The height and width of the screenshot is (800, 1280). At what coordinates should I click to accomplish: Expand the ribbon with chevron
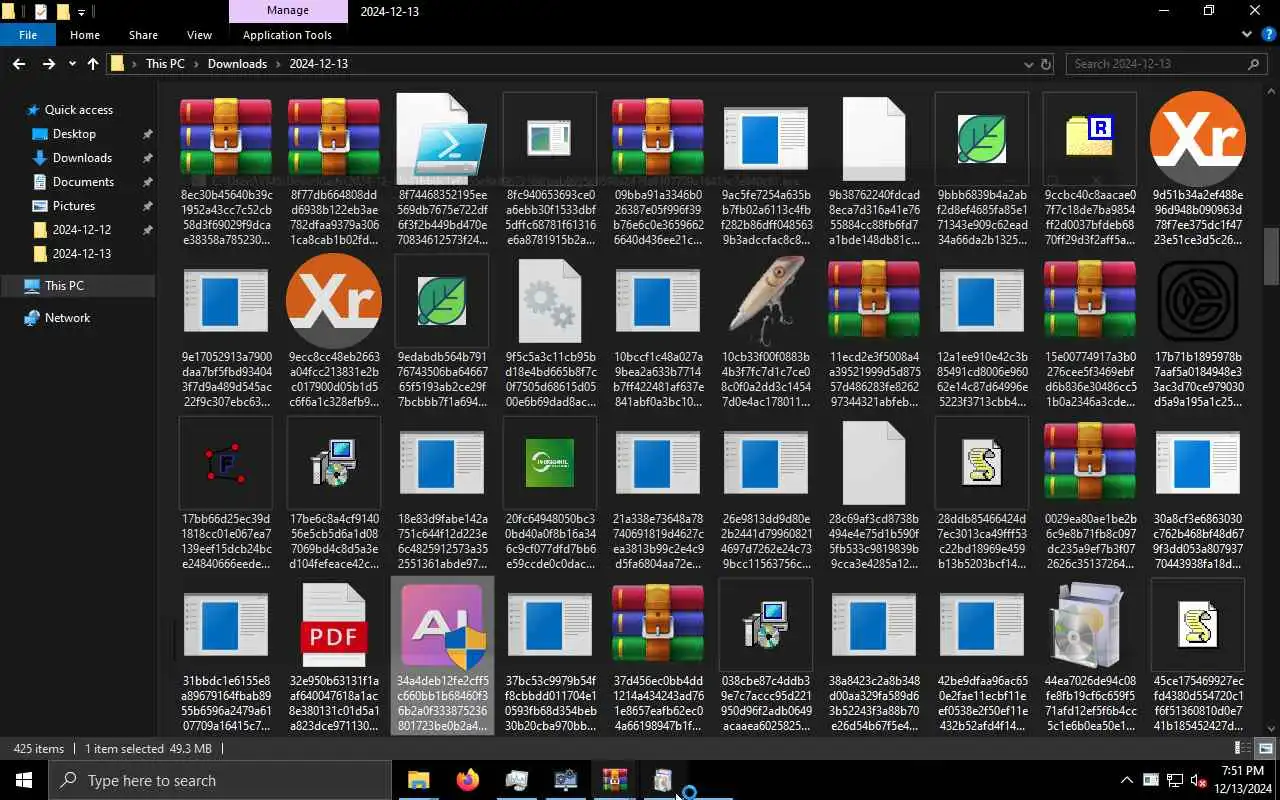[1247, 34]
